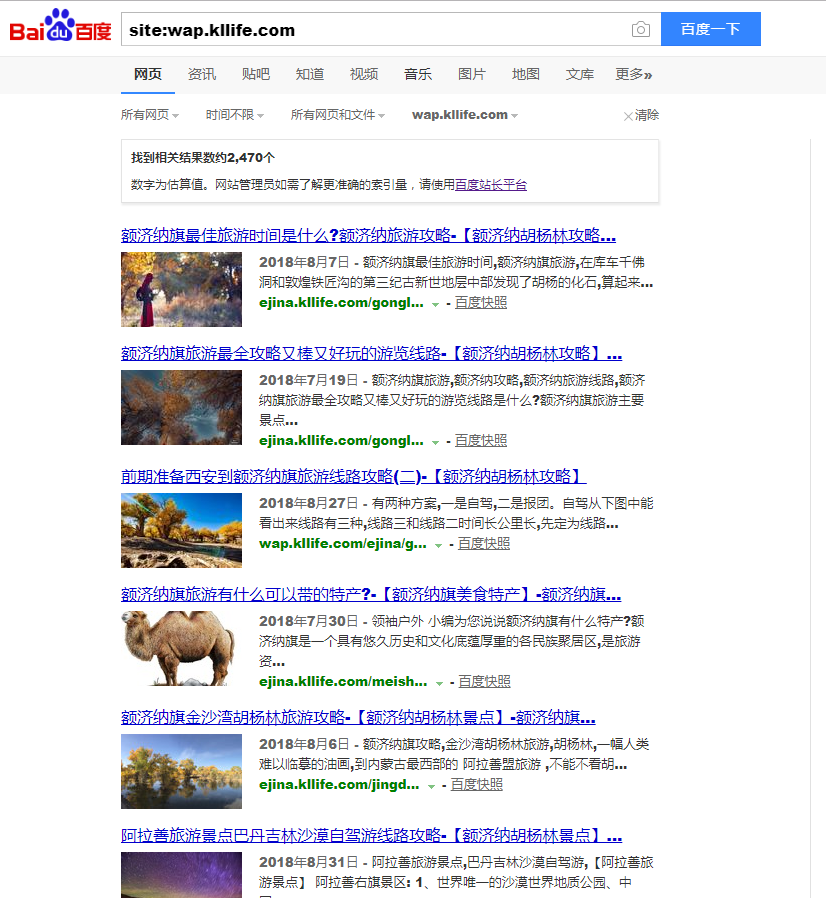The width and height of the screenshot is (826, 898).
Task: Expand the 所有网页和文件 filter dropdown
Action: tap(337, 115)
